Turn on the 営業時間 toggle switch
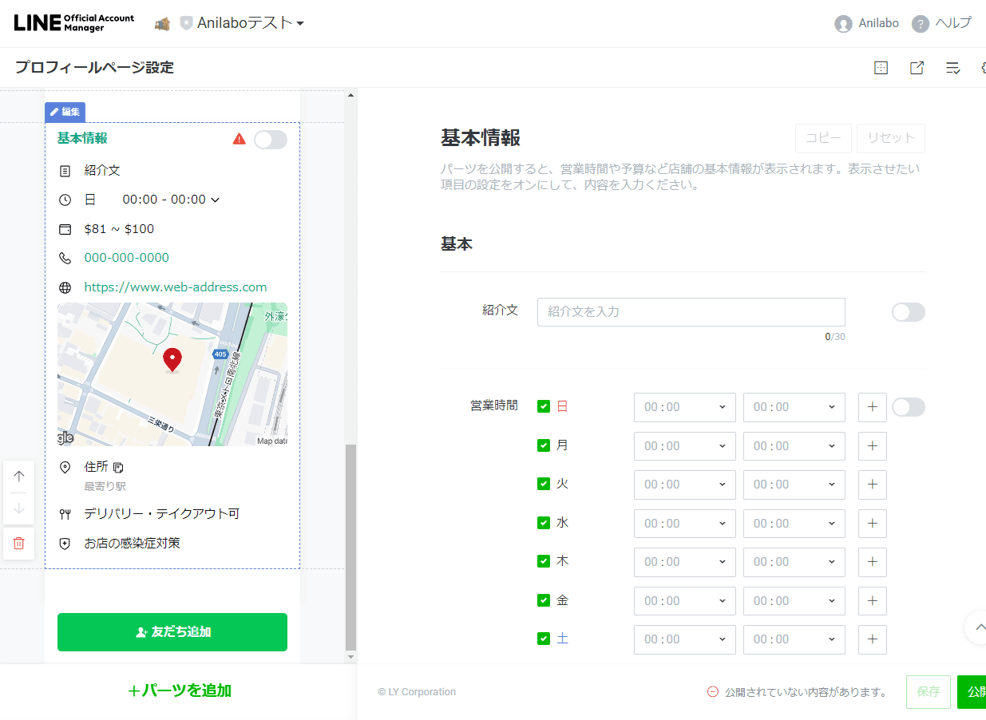 908,407
